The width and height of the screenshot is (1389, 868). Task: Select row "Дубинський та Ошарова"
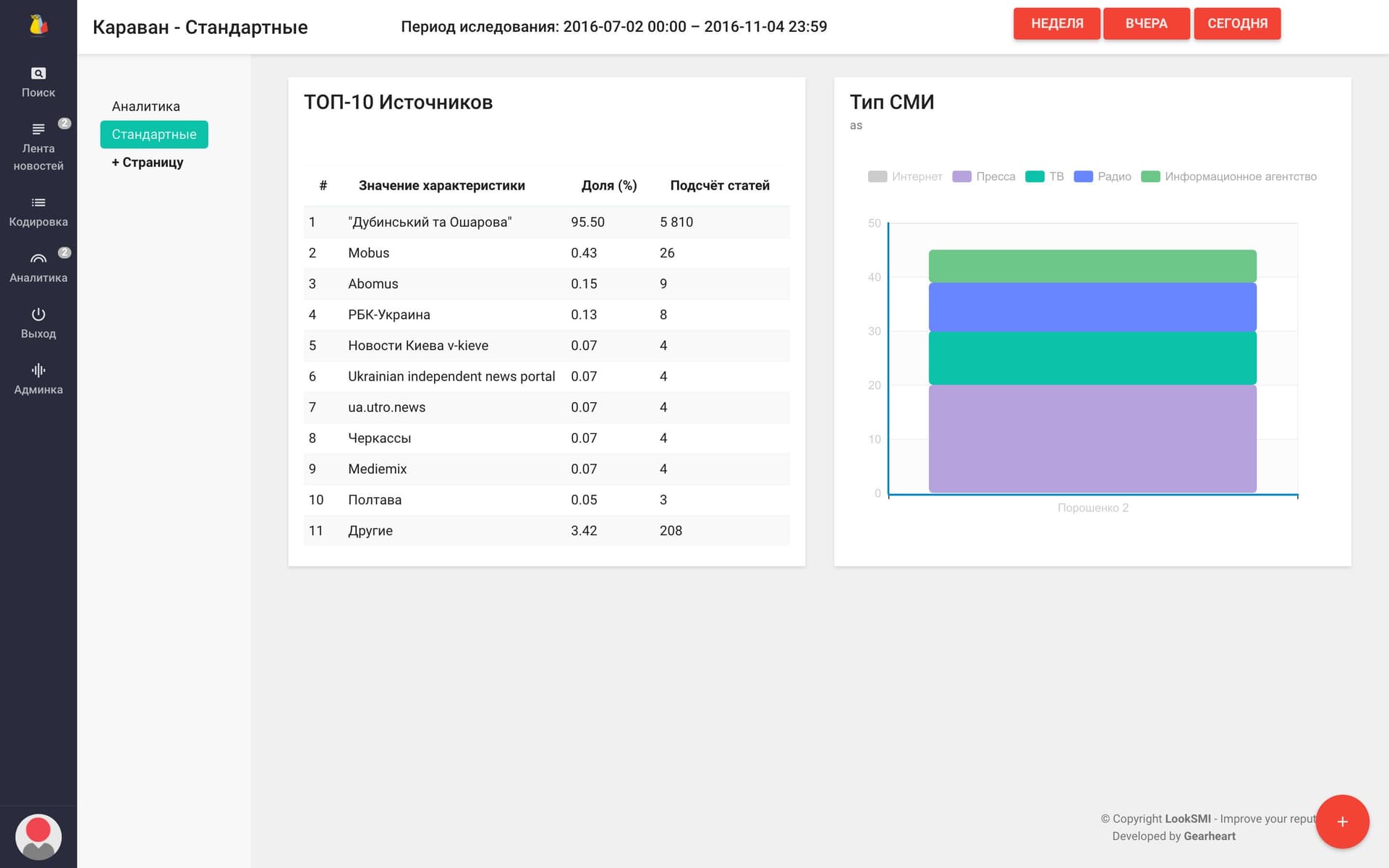tap(546, 222)
